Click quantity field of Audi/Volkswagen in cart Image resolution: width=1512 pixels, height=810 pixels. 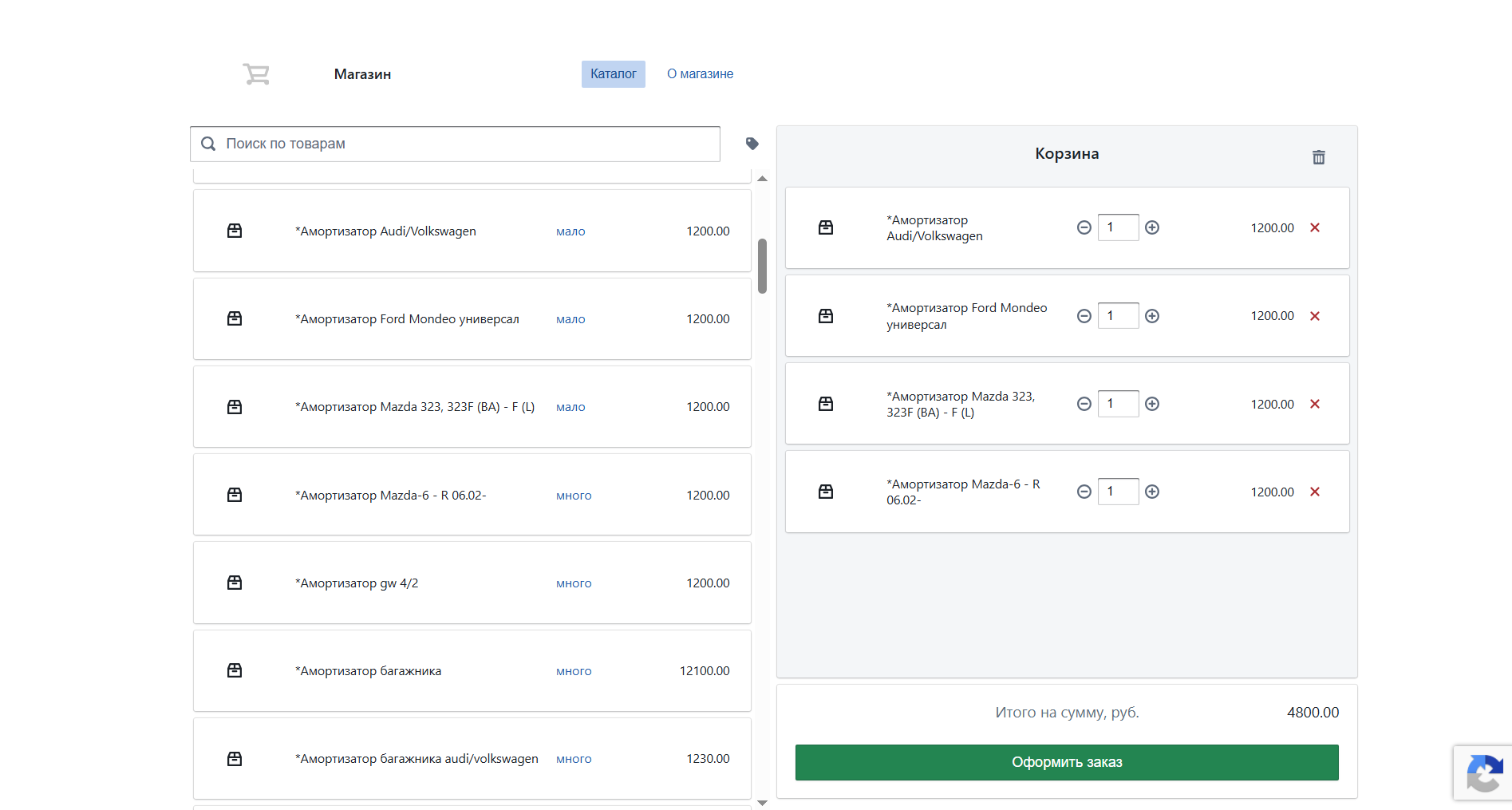point(1118,227)
